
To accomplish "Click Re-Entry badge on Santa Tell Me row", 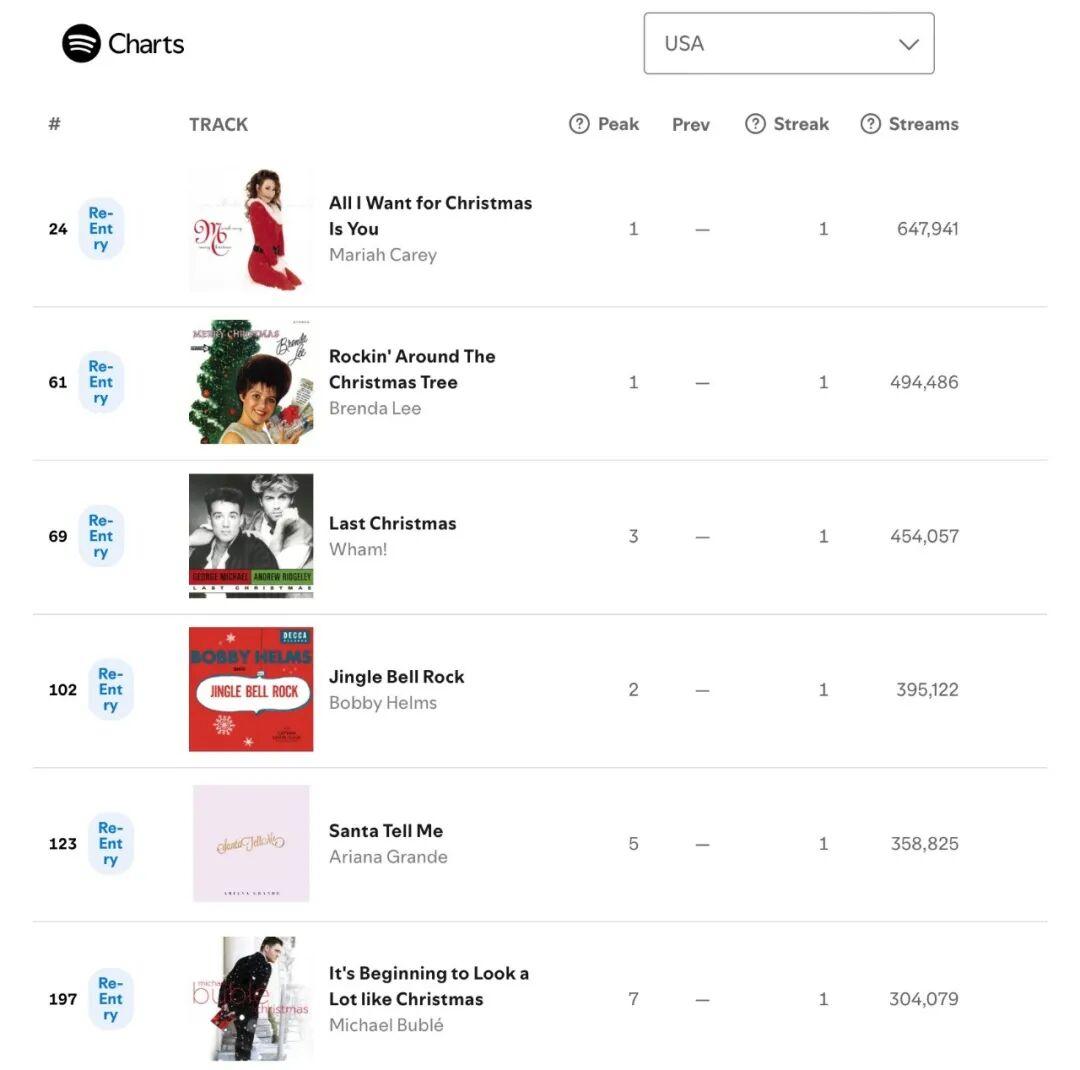I will [110, 844].
